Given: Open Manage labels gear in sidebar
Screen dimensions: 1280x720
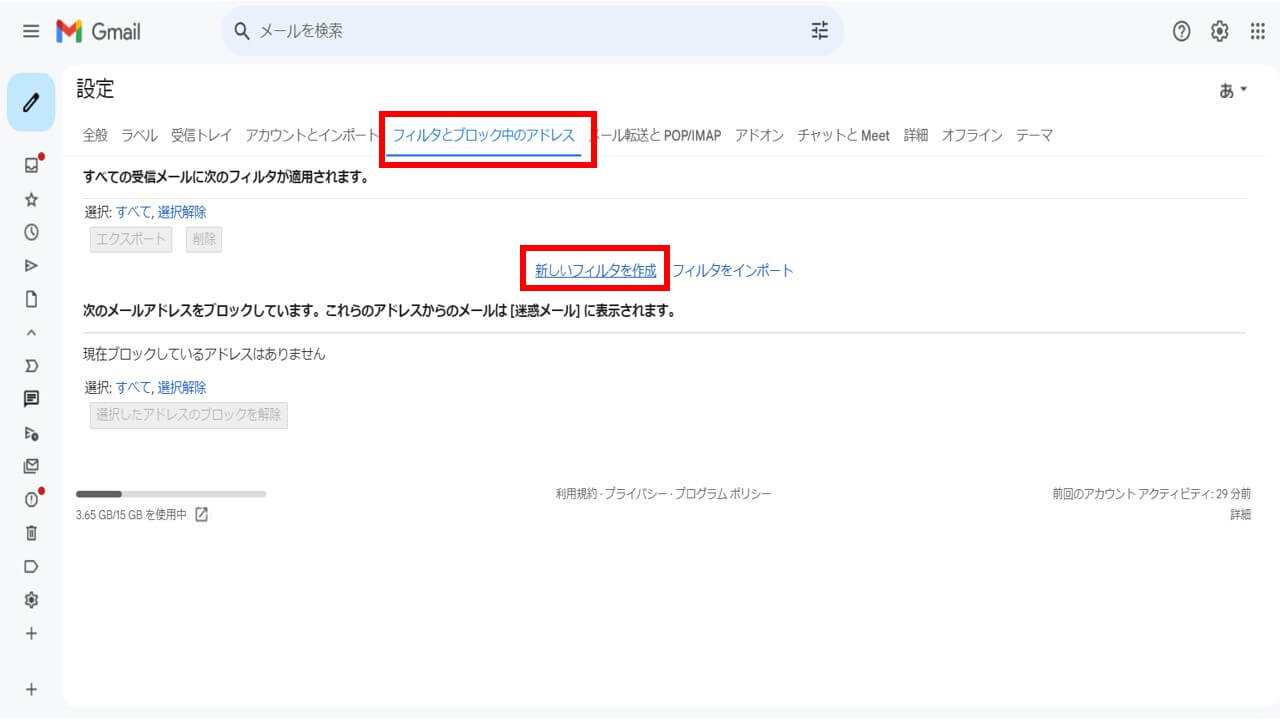Looking at the screenshot, I should 31,600.
